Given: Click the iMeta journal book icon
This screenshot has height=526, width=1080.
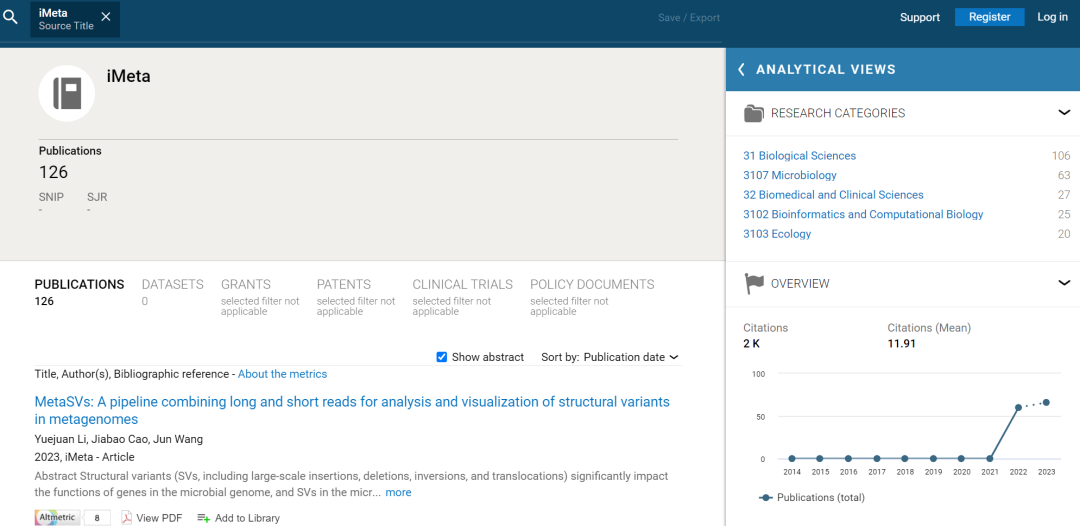Looking at the screenshot, I should (67, 93).
